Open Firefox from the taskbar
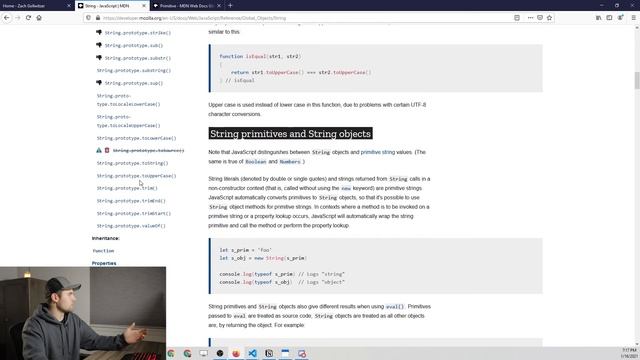Viewport: 640px width, 360px height. point(236,353)
